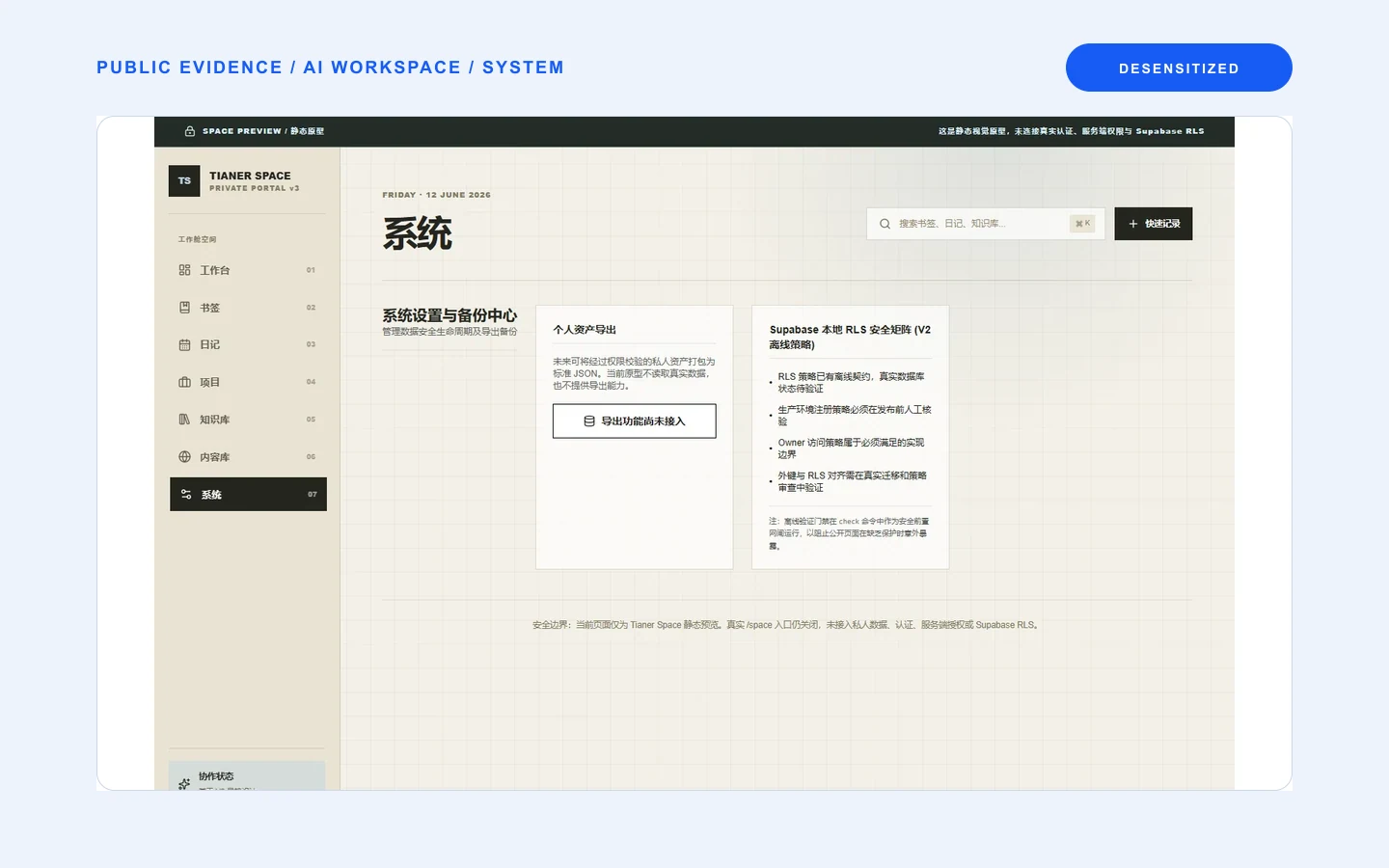The image size is (1389, 868).
Task: Click the 注: 离线验证门禁 note
Action: [850, 533]
